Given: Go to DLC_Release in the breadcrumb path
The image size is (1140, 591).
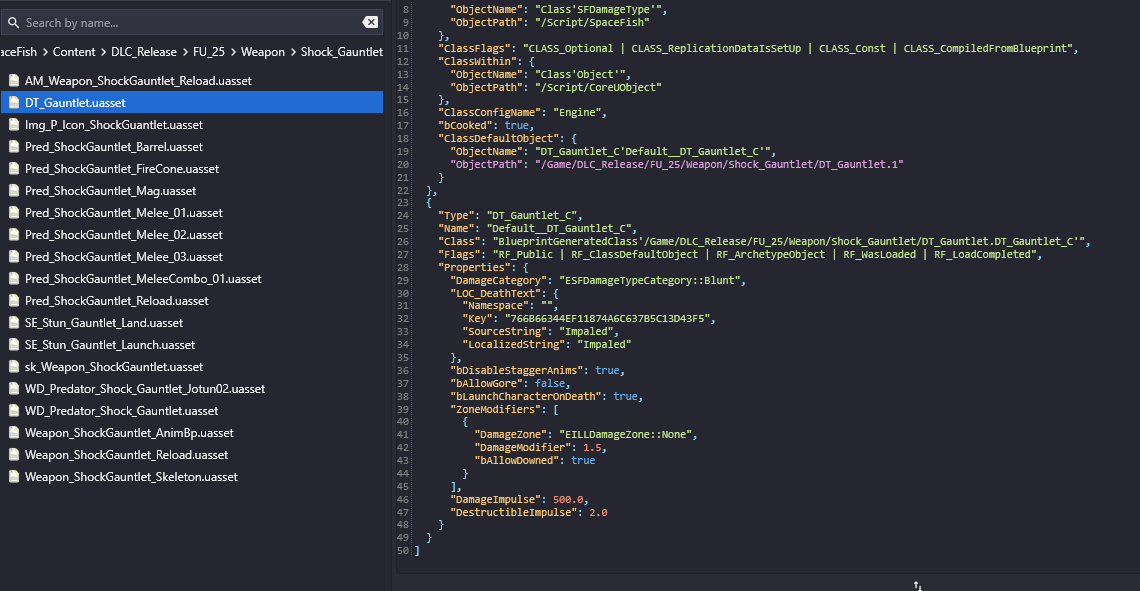Looking at the screenshot, I should tap(144, 52).
